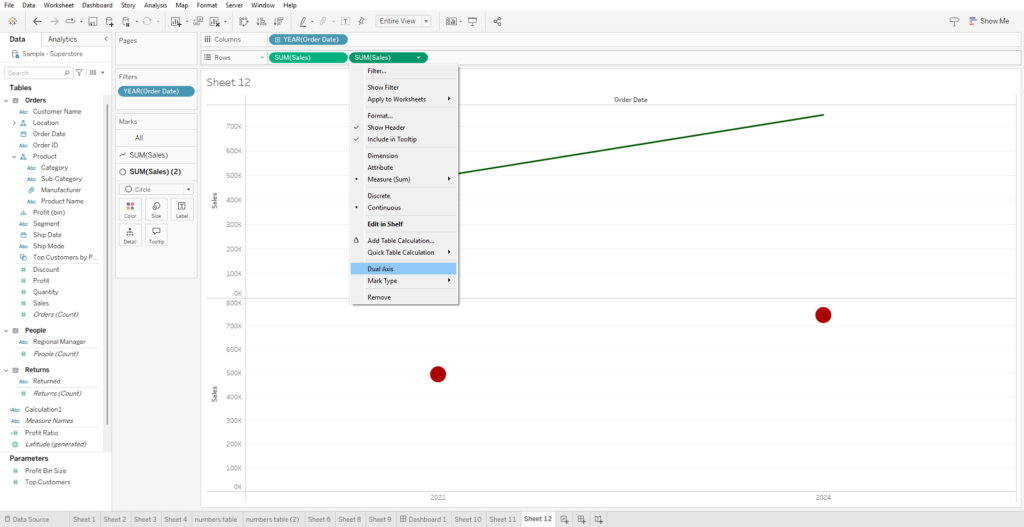Click the Fix Axes pin icon

[362, 21]
